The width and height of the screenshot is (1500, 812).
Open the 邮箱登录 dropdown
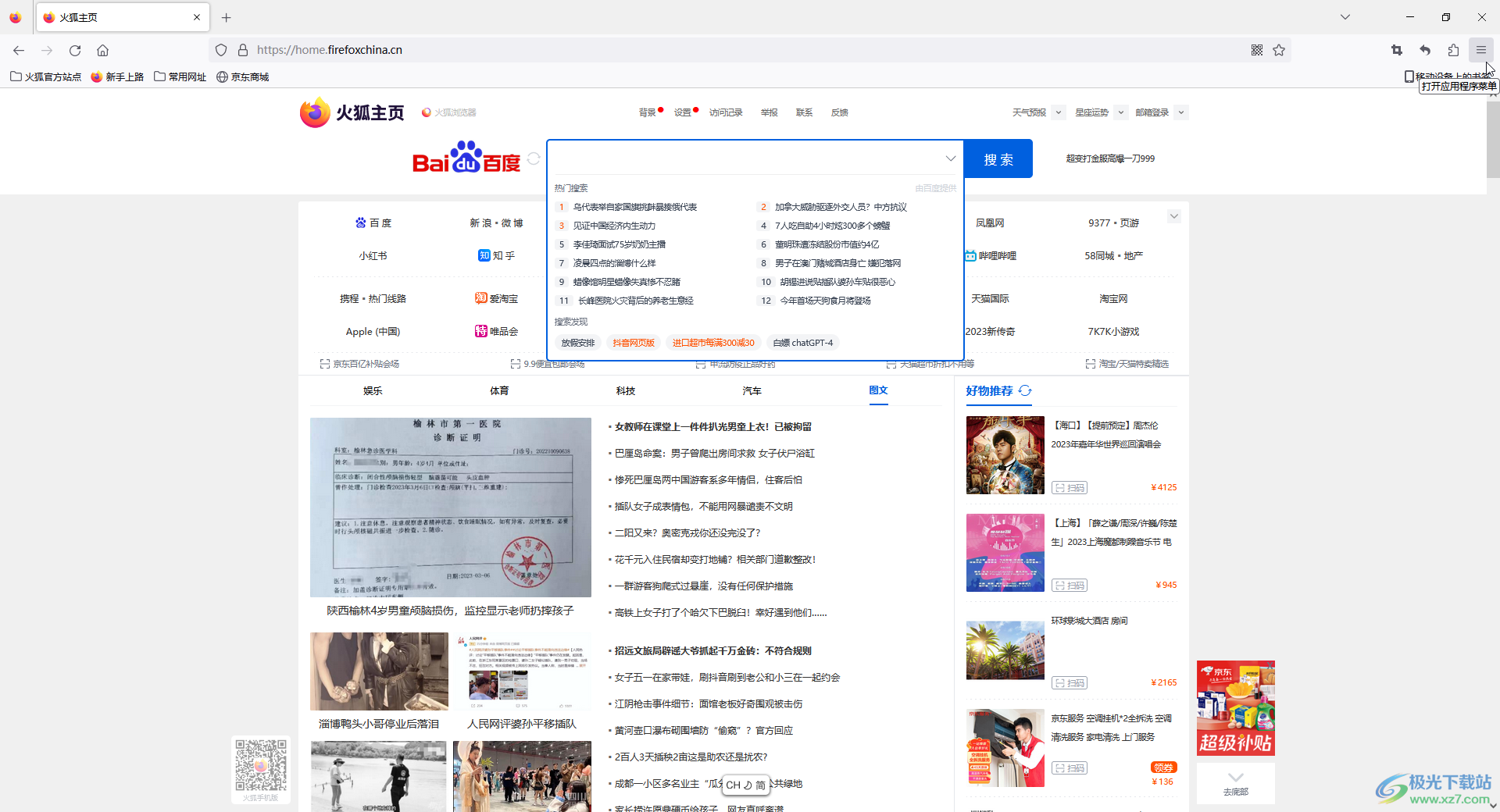click(x=1181, y=112)
